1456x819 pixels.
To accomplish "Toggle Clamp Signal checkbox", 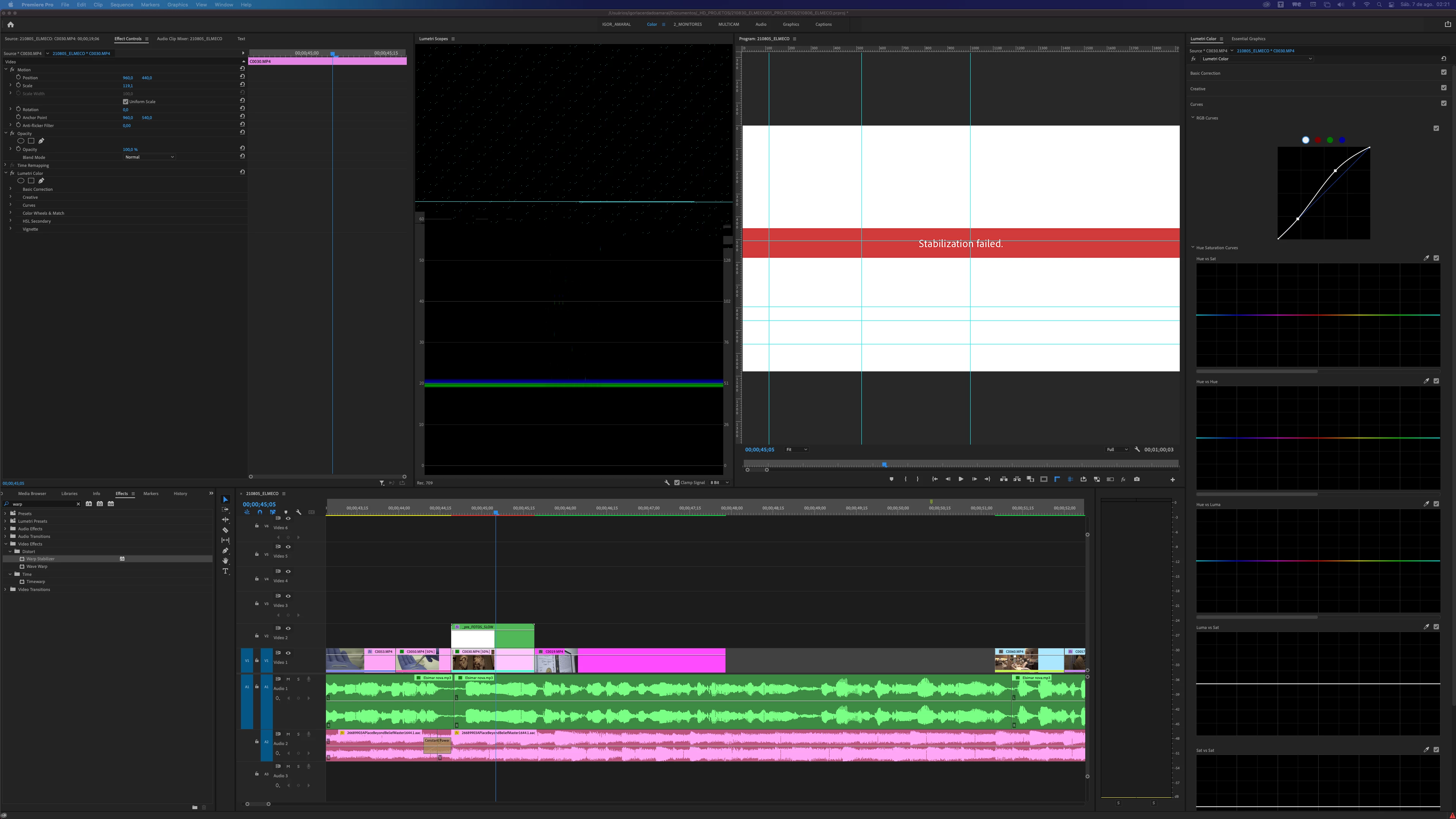I will [677, 483].
